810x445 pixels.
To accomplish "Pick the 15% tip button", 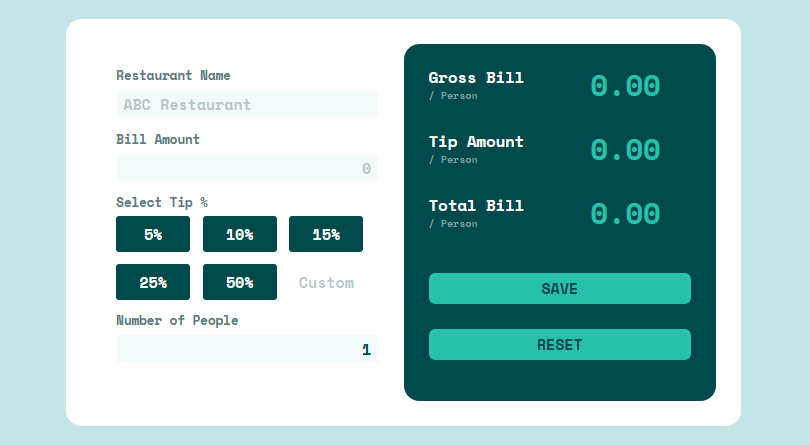I will pyautogui.click(x=326, y=234).
